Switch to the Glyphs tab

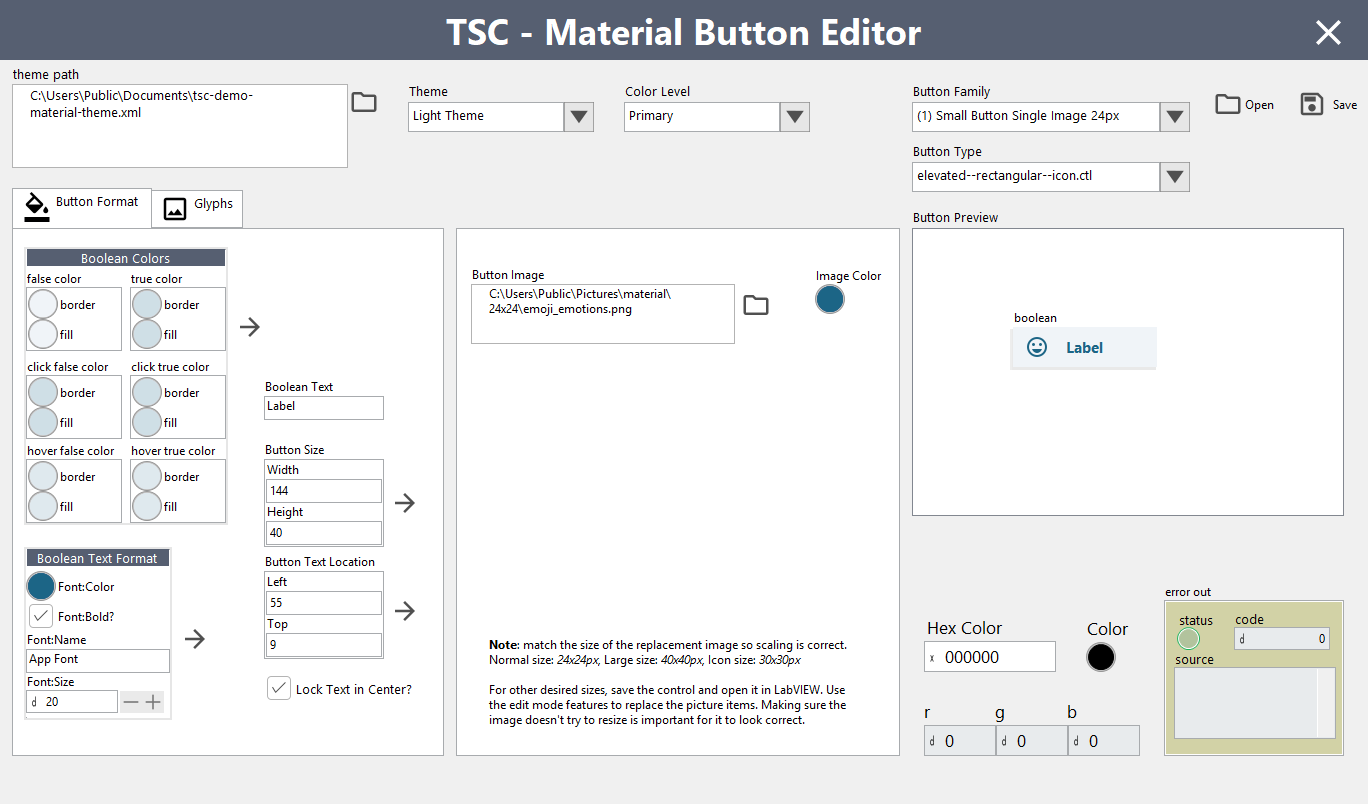coord(198,208)
